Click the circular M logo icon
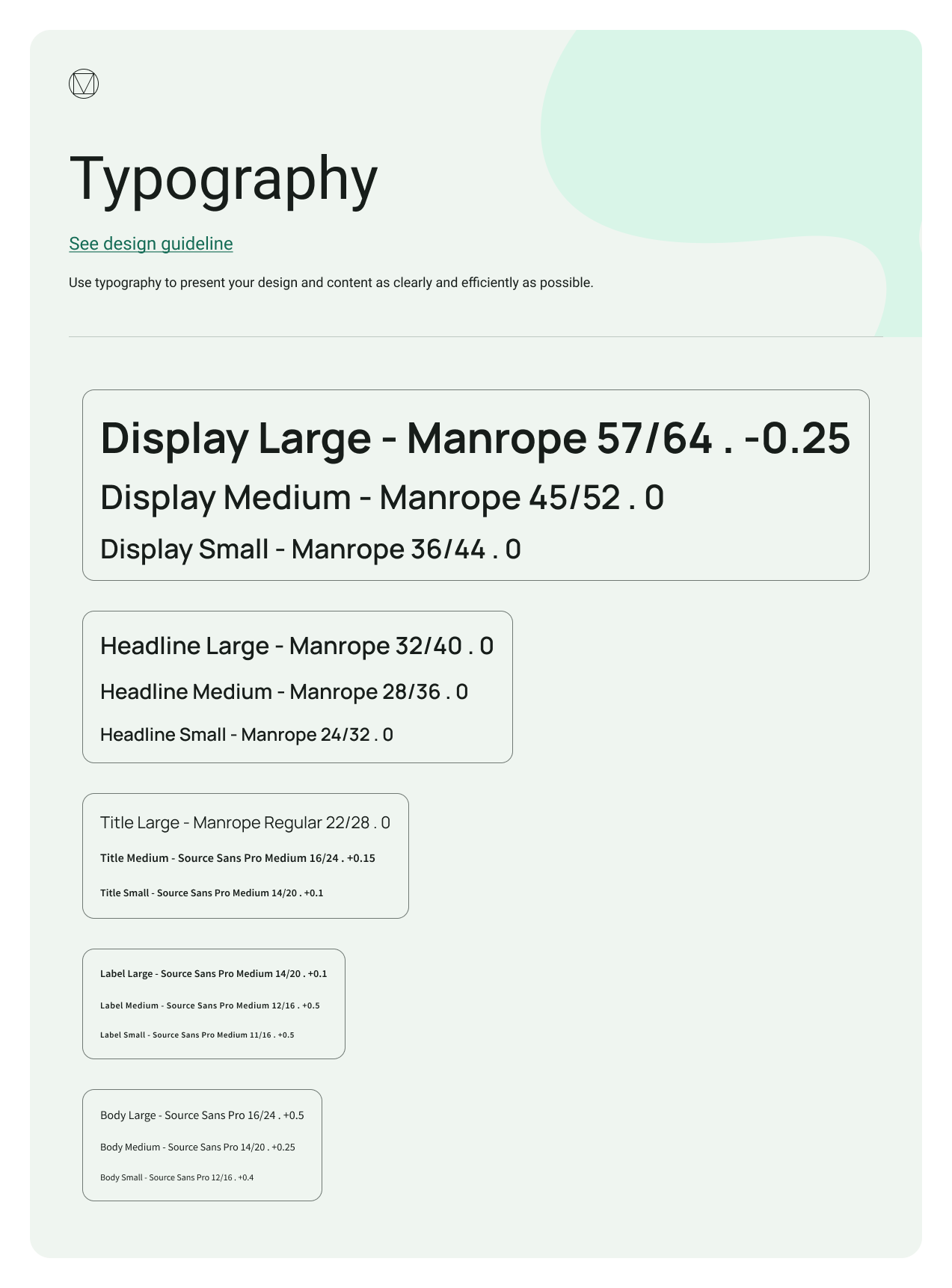Viewport: 952px width, 1288px height. (x=84, y=84)
